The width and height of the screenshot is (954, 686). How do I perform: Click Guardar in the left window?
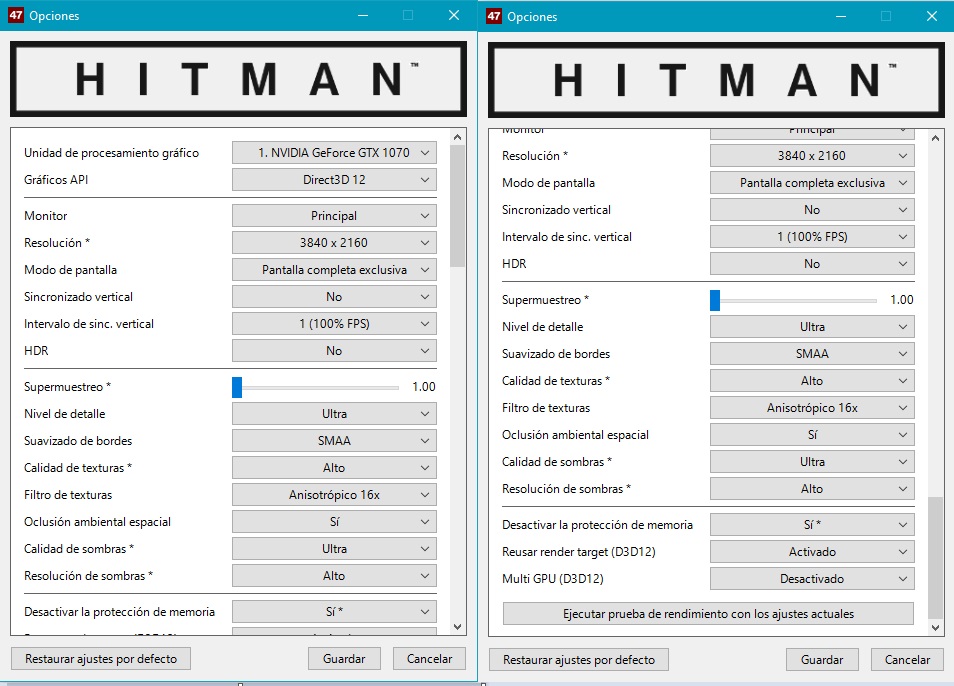tap(344, 659)
